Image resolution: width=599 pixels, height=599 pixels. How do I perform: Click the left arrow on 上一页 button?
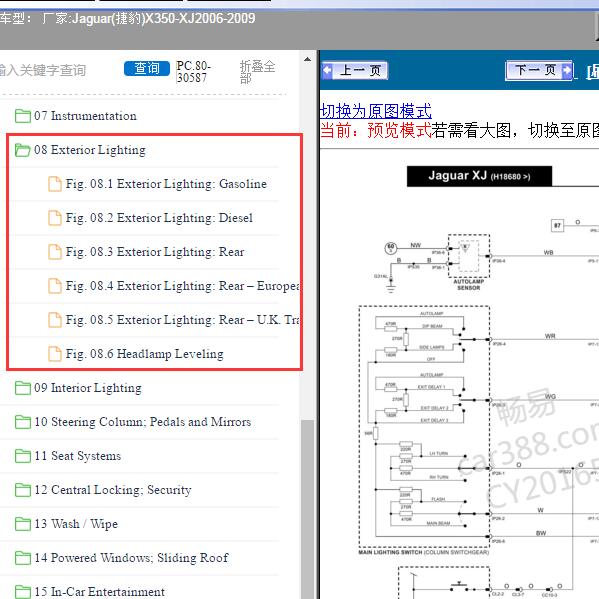pyautogui.click(x=327, y=70)
